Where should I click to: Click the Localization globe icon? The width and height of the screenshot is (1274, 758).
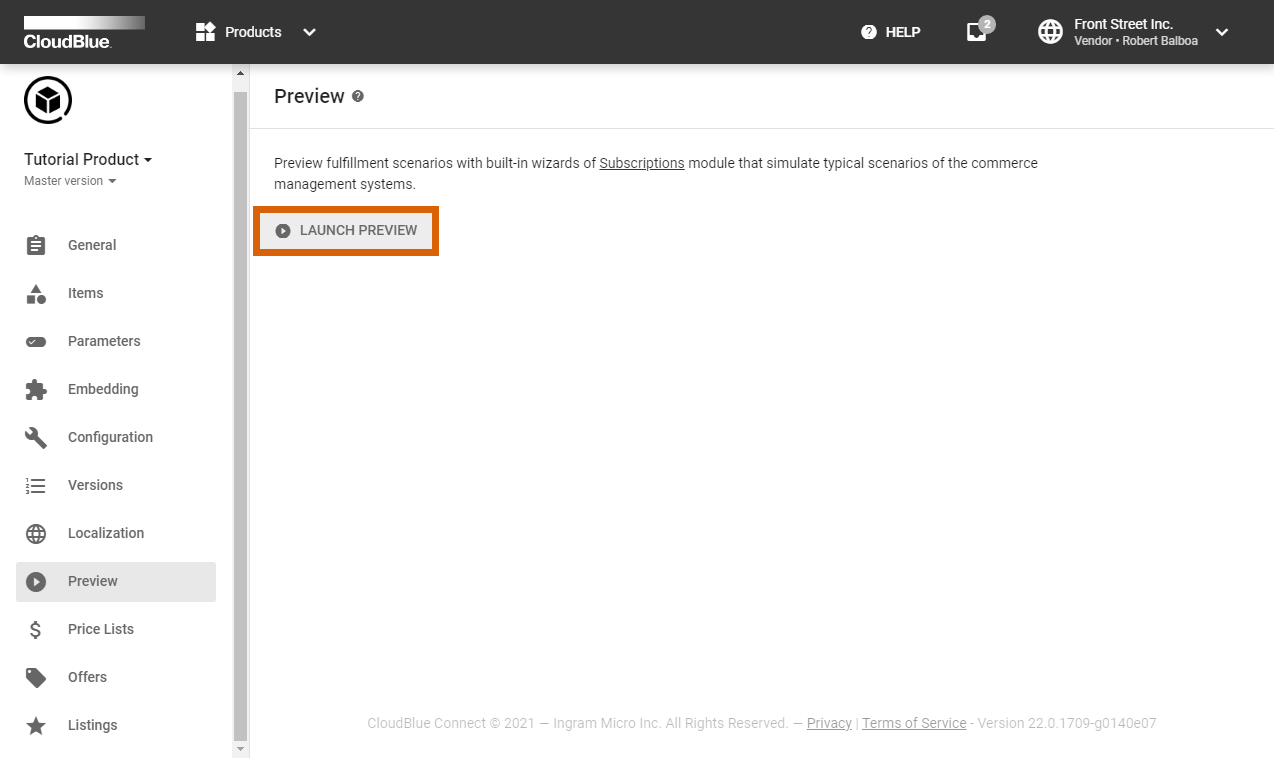38,533
